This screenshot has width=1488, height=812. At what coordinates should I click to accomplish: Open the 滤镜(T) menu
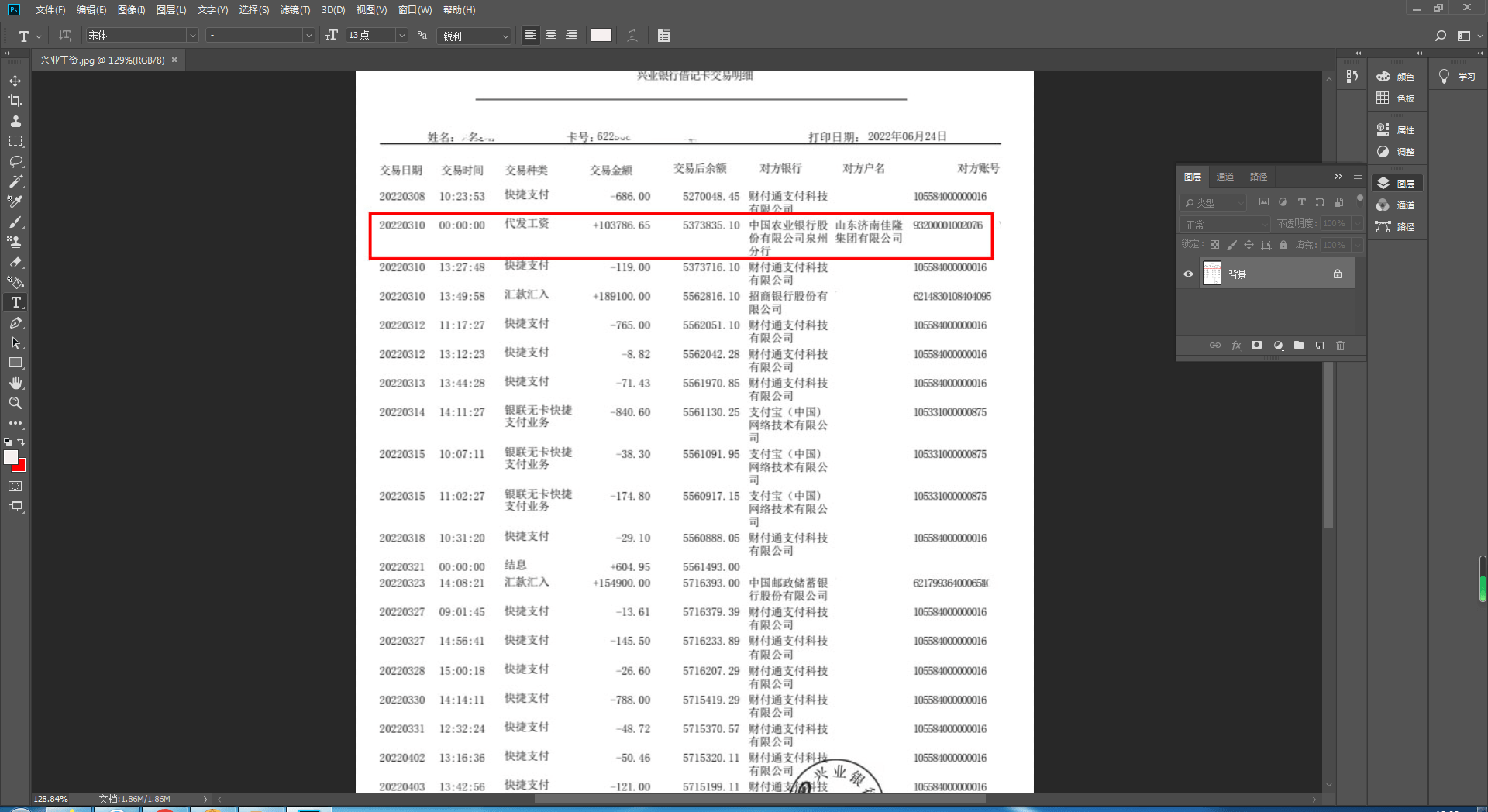tap(294, 10)
